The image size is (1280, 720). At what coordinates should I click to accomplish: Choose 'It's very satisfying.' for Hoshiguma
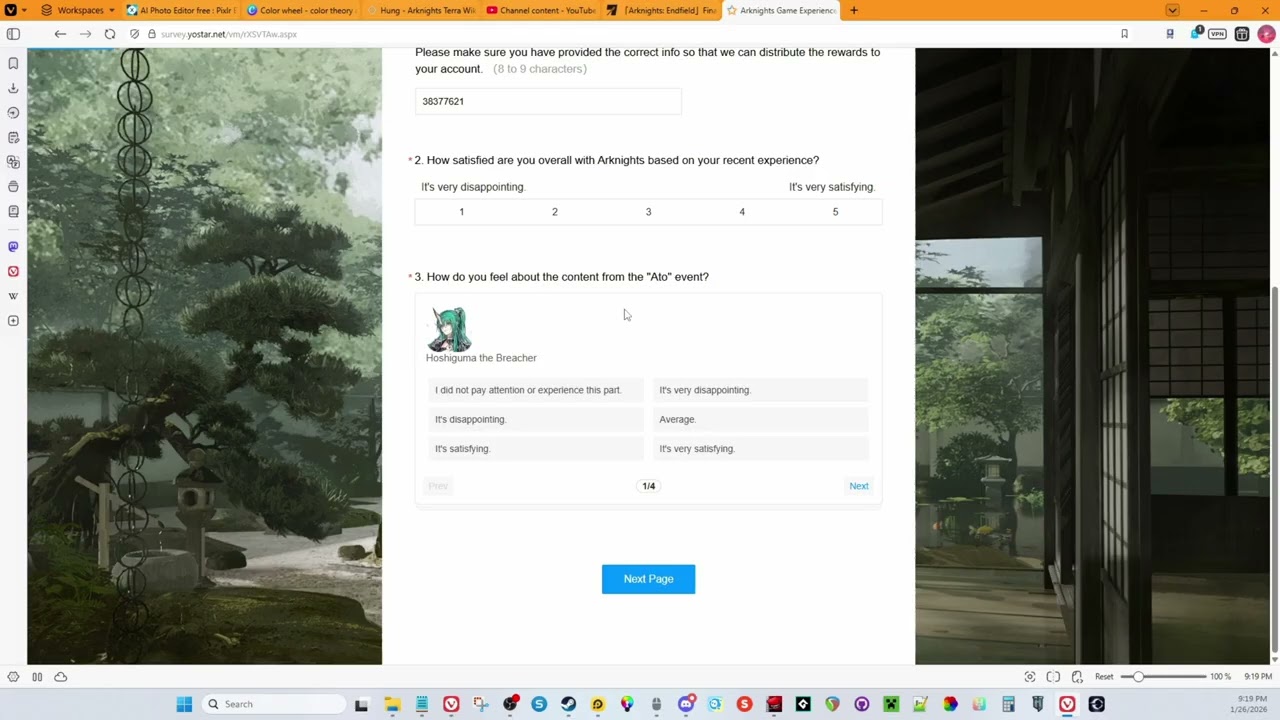[760, 448]
